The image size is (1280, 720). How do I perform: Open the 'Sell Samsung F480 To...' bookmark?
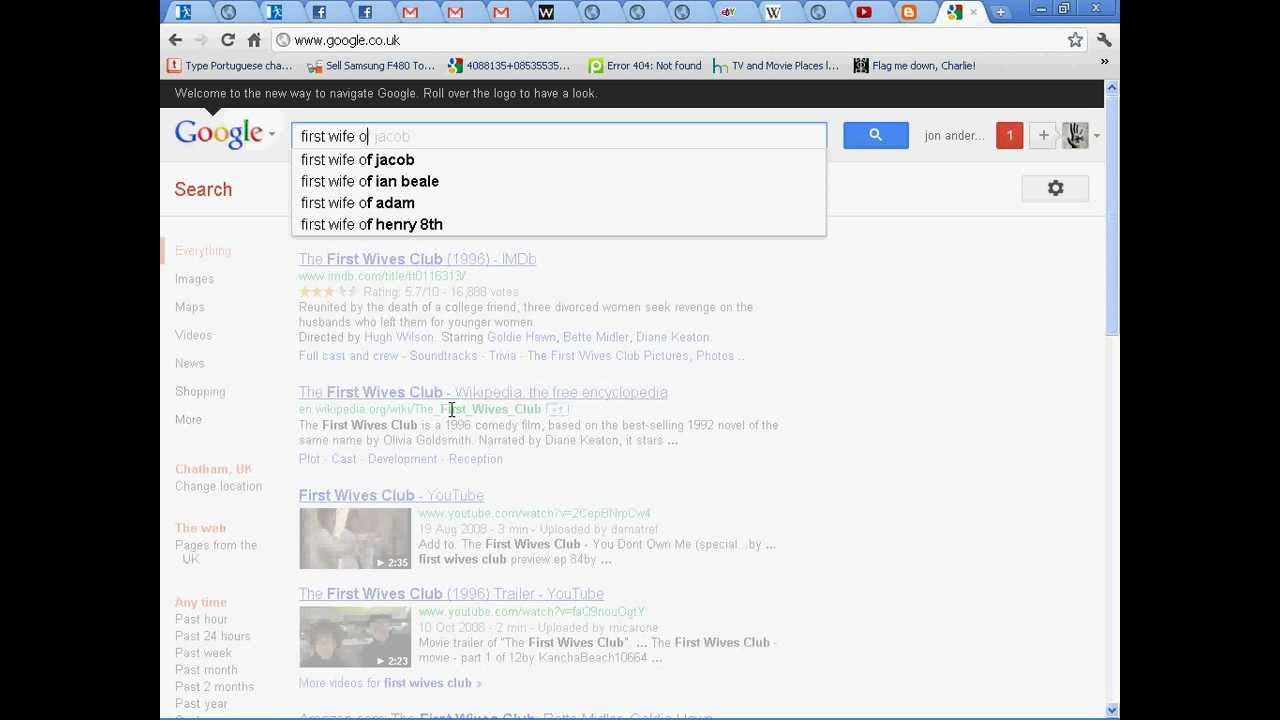[x=371, y=66]
